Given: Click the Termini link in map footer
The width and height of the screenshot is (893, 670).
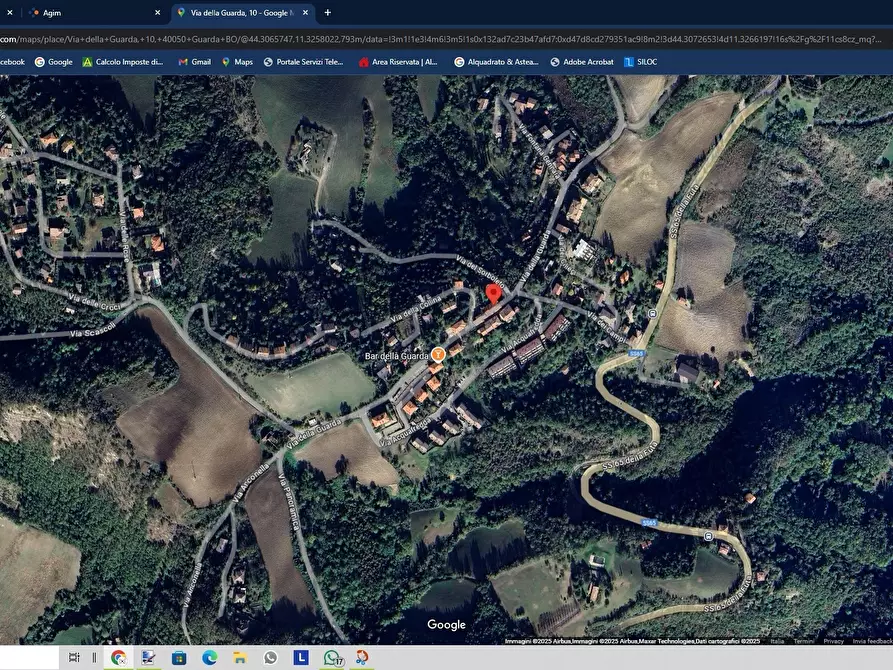Looking at the screenshot, I should coord(803,640).
